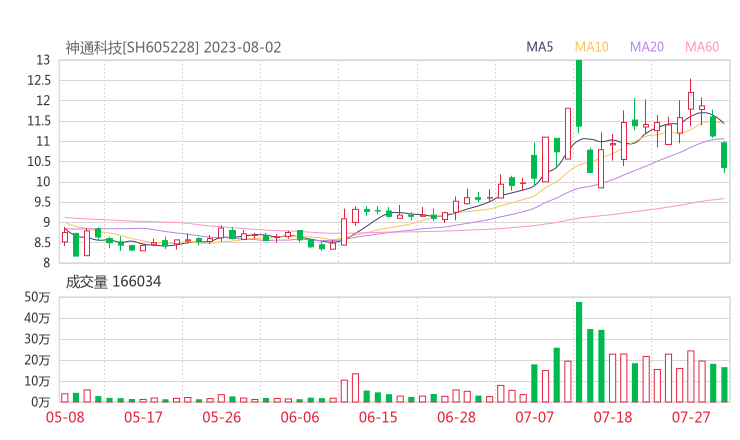This screenshot has height=440, width=740.
Task: Click the last green candlestick at chart end
Action: click(x=724, y=155)
